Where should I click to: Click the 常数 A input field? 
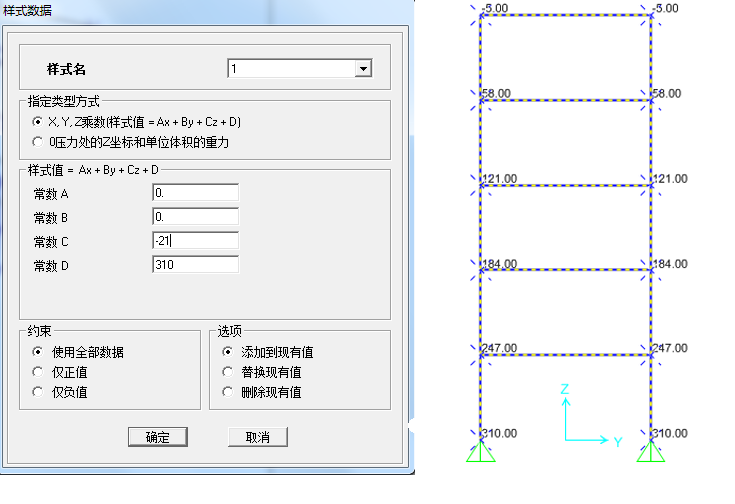coord(195,192)
